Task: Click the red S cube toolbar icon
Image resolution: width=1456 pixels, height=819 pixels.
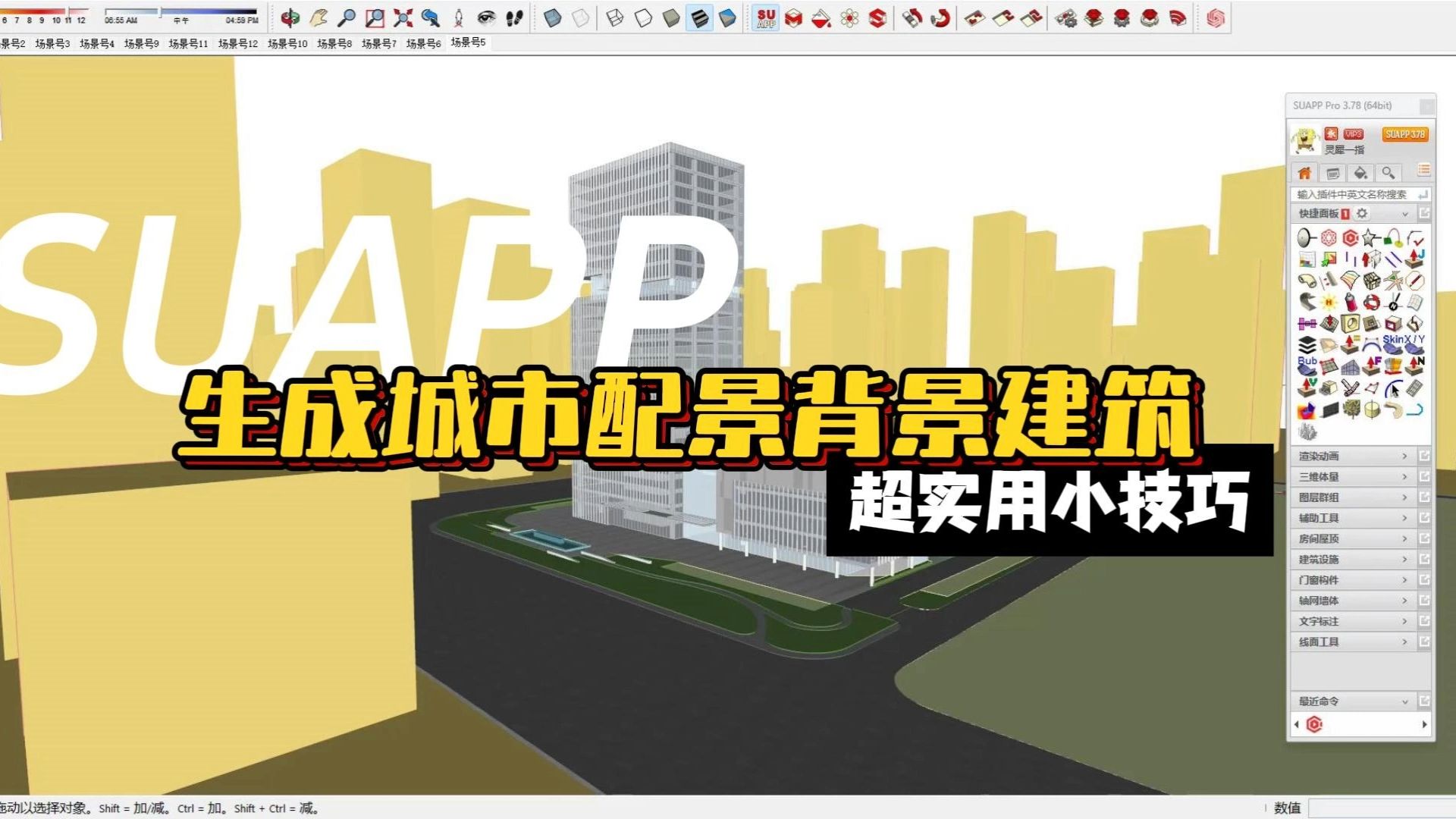Action: [877, 18]
